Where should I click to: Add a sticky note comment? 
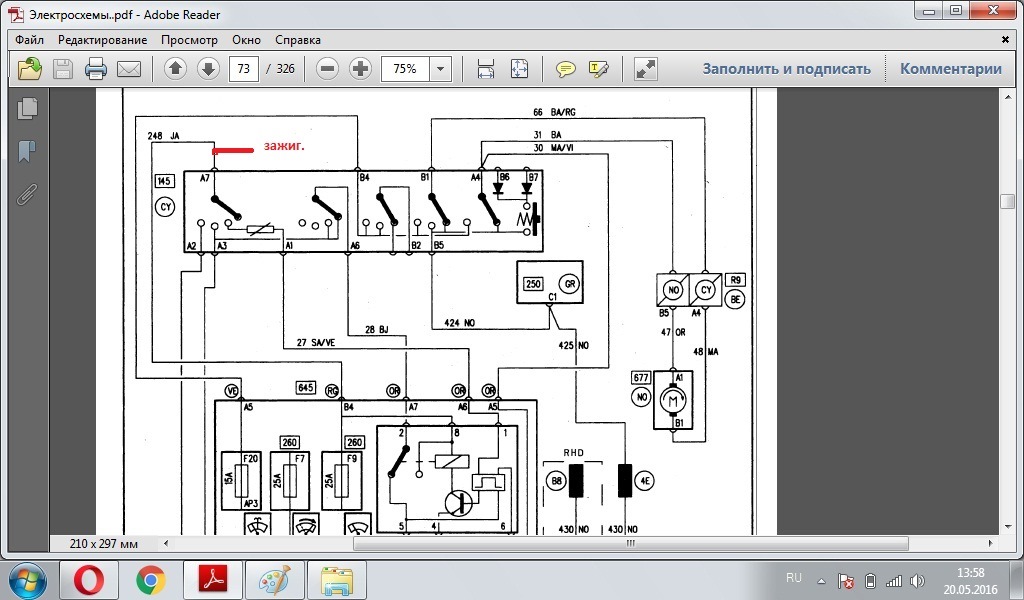tap(566, 69)
